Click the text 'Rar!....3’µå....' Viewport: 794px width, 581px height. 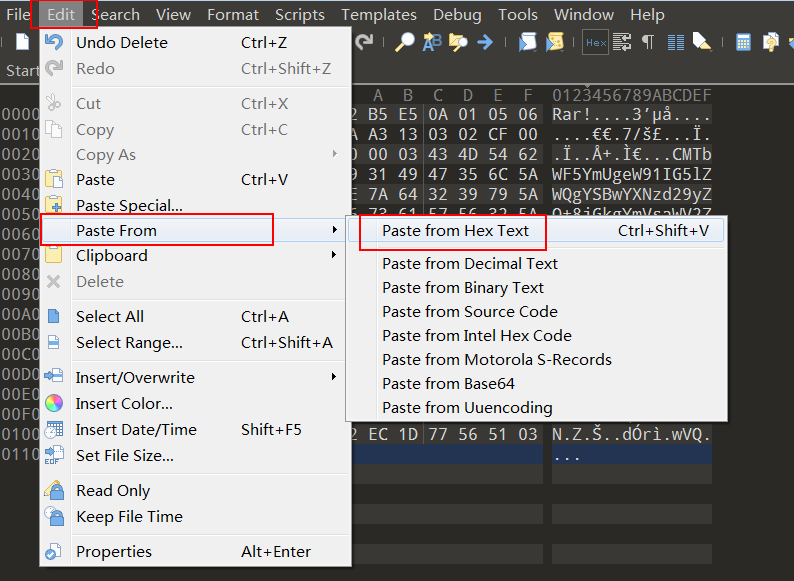(x=631, y=114)
